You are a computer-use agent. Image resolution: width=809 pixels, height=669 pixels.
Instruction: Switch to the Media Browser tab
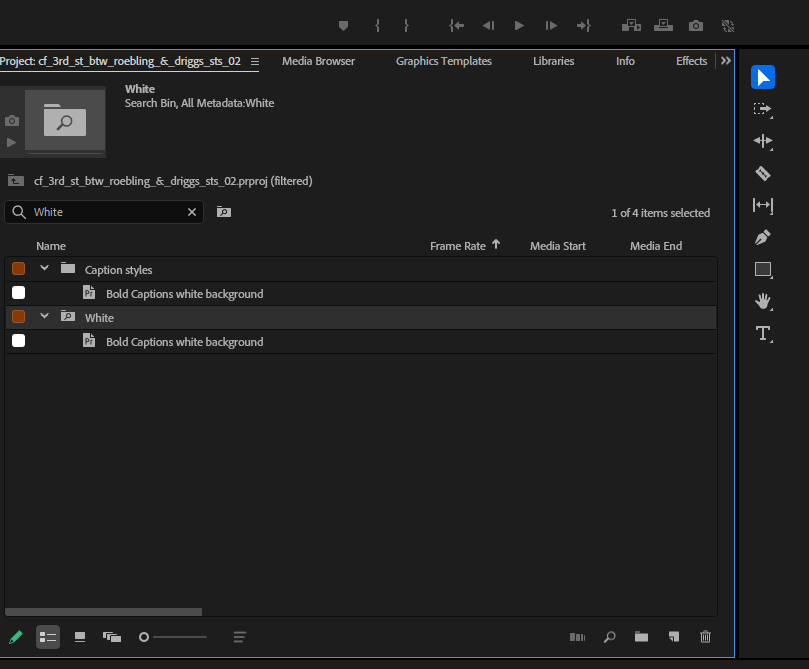(318, 61)
